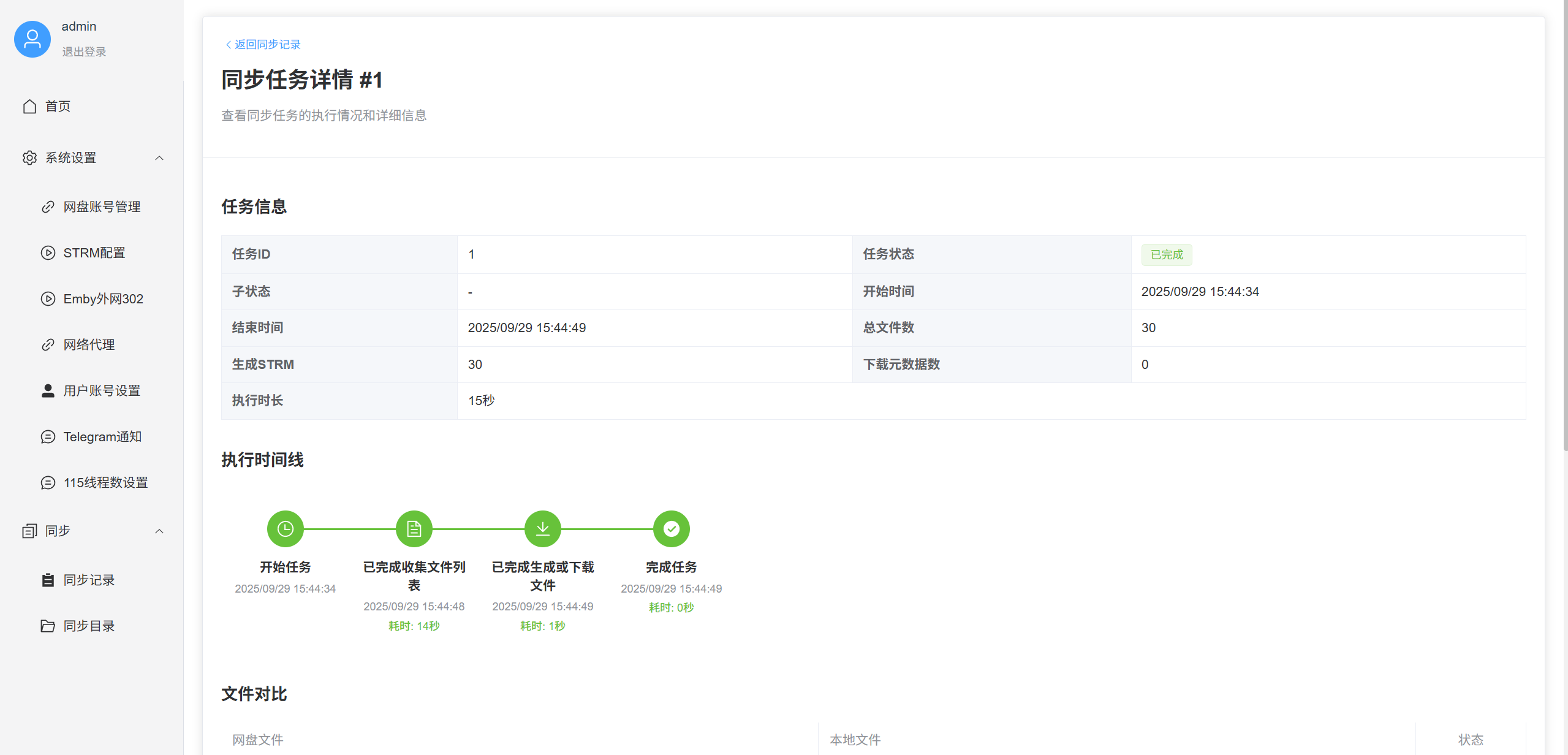Click the gear icon next to 系统设置
1568x755 pixels.
click(29, 158)
